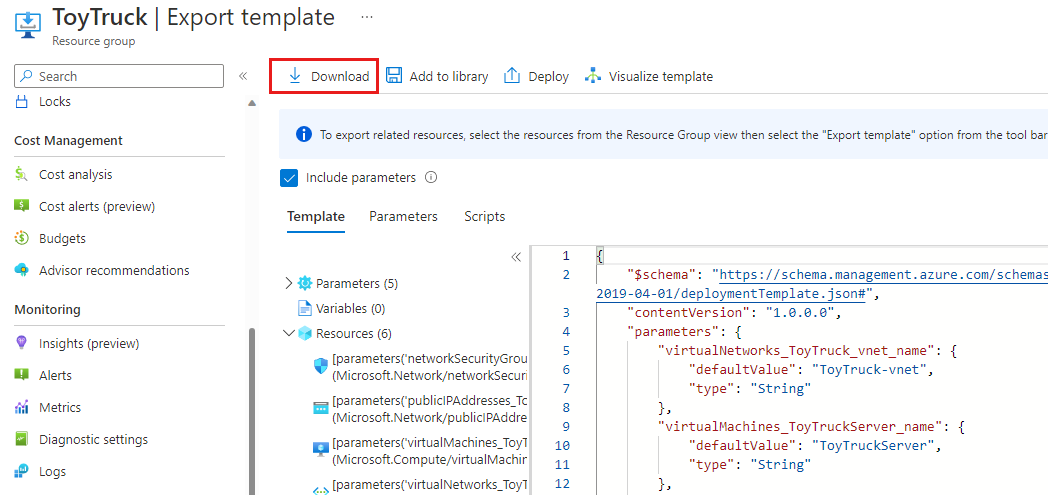Open the more options ellipsis in title

366,17
